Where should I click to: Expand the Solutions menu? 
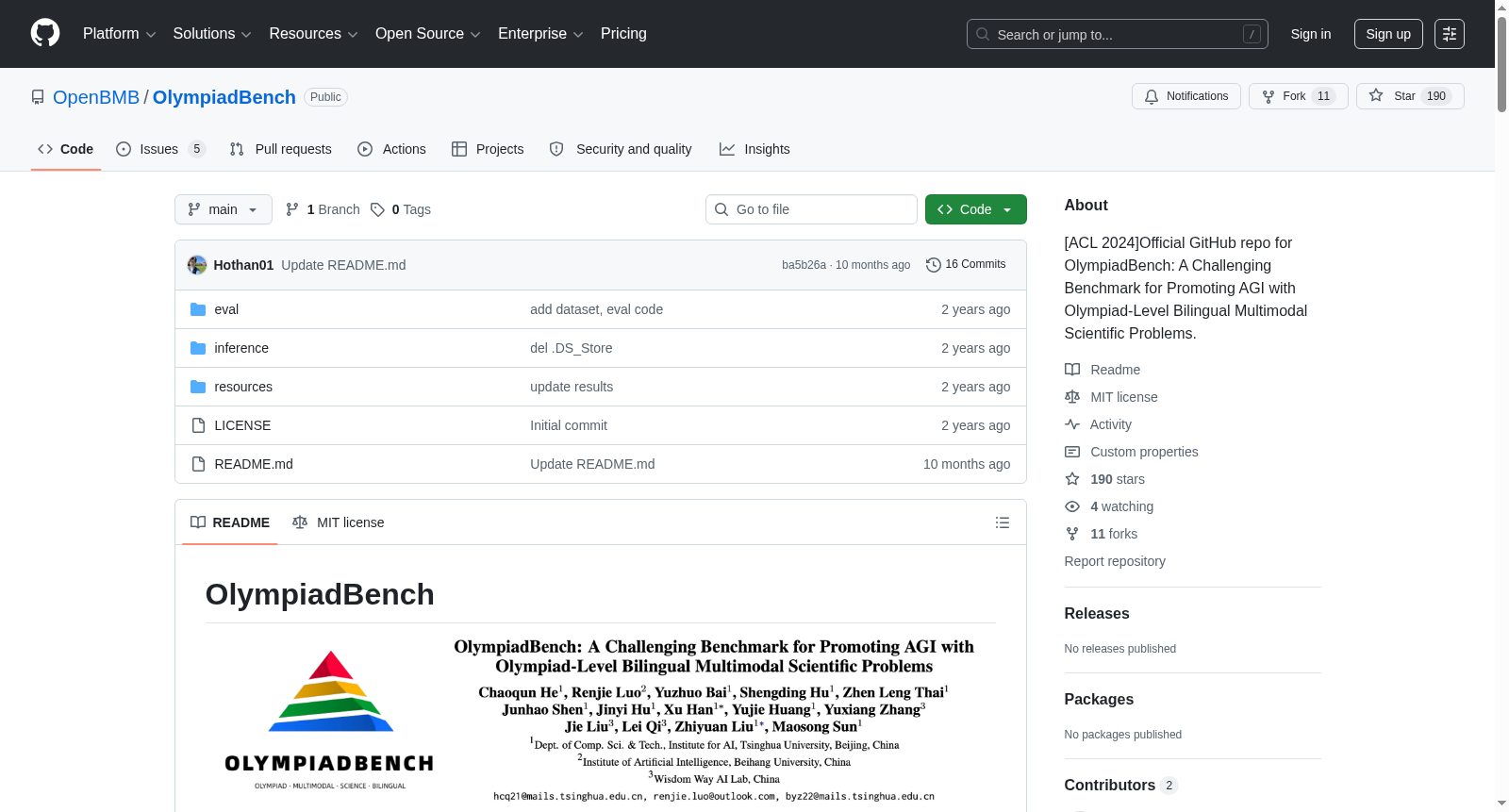pyautogui.click(x=212, y=34)
